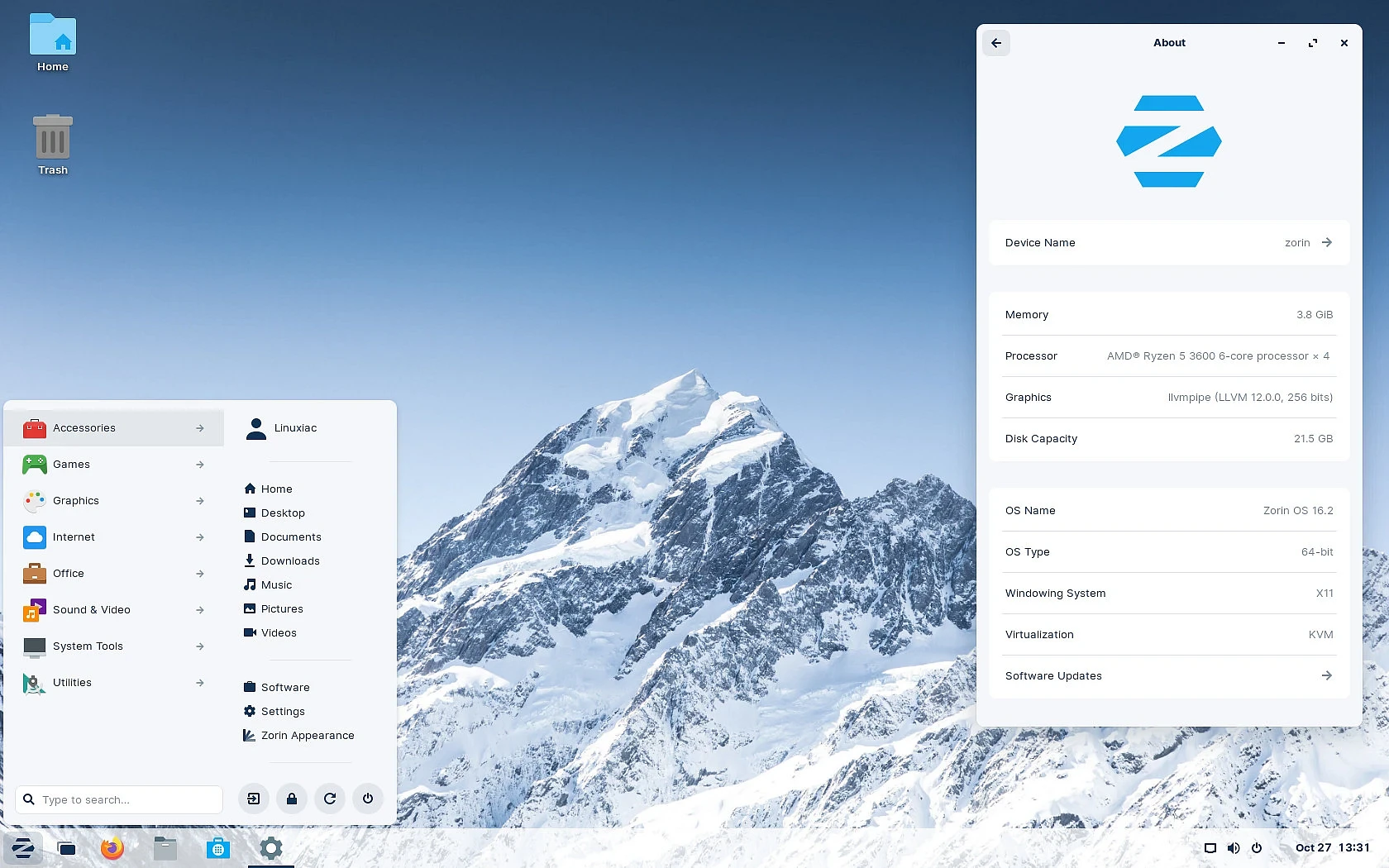Image resolution: width=1389 pixels, height=868 pixels.
Task: Open Firefox from the taskbar
Action: [112, 848]
